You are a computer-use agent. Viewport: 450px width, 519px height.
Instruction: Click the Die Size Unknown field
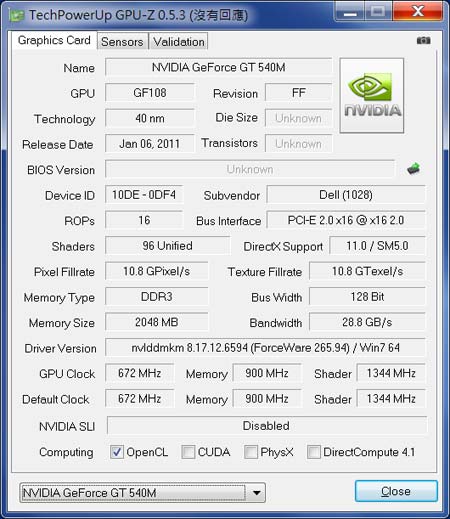click(x=299, y=118)
